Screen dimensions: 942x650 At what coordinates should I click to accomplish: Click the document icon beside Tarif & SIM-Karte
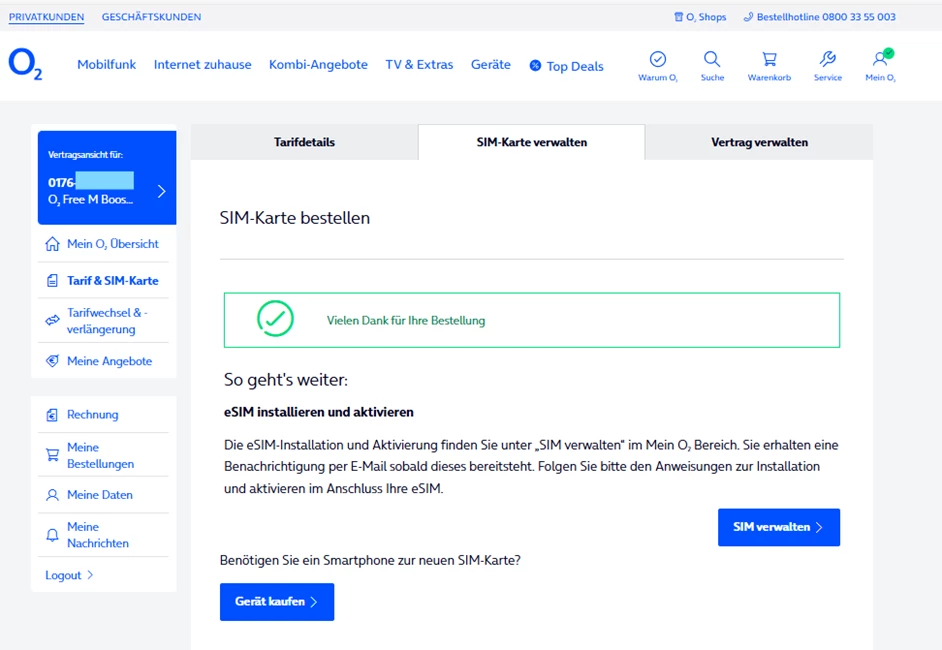[x=52, y=281]
